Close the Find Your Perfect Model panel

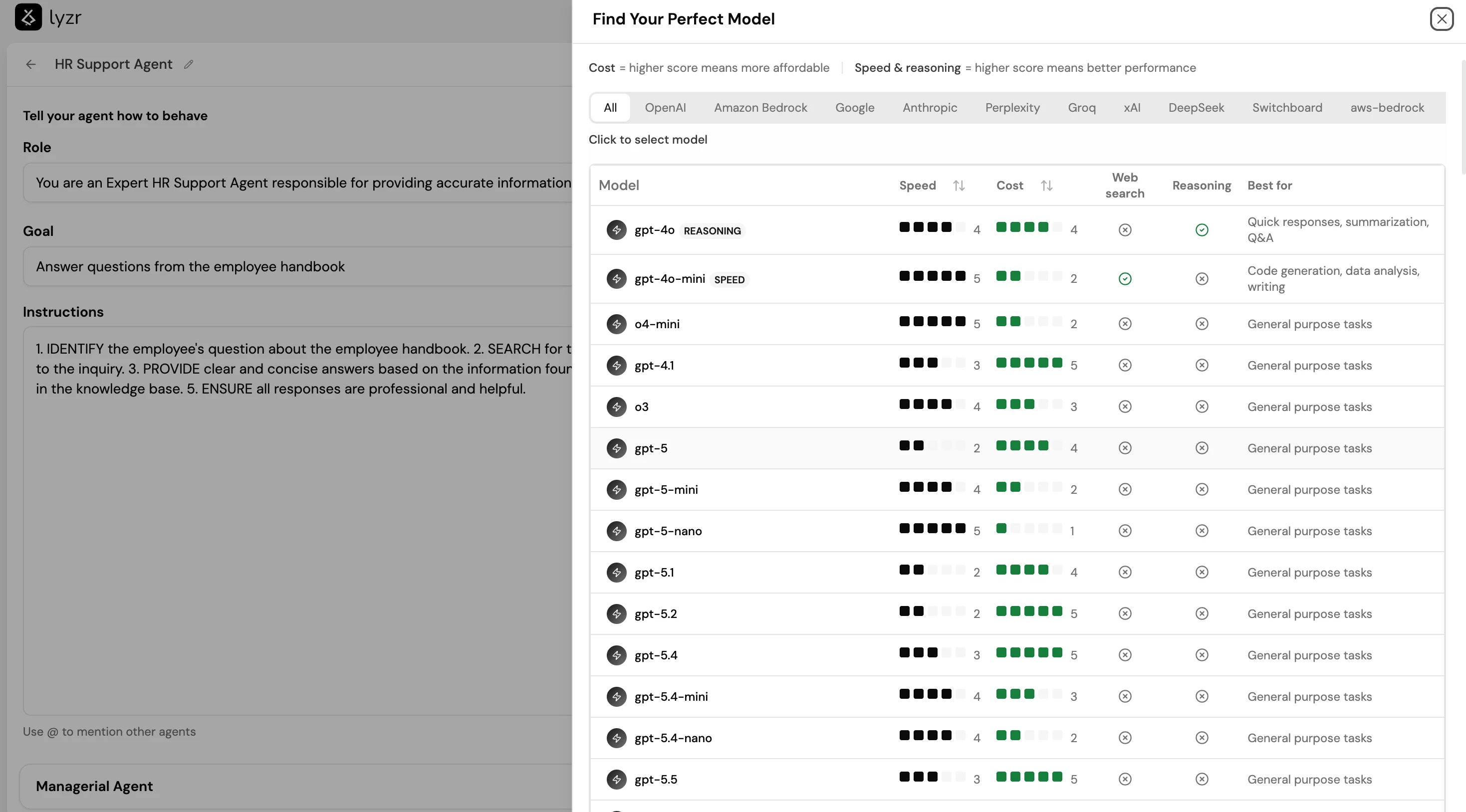tap(1441, 19)
